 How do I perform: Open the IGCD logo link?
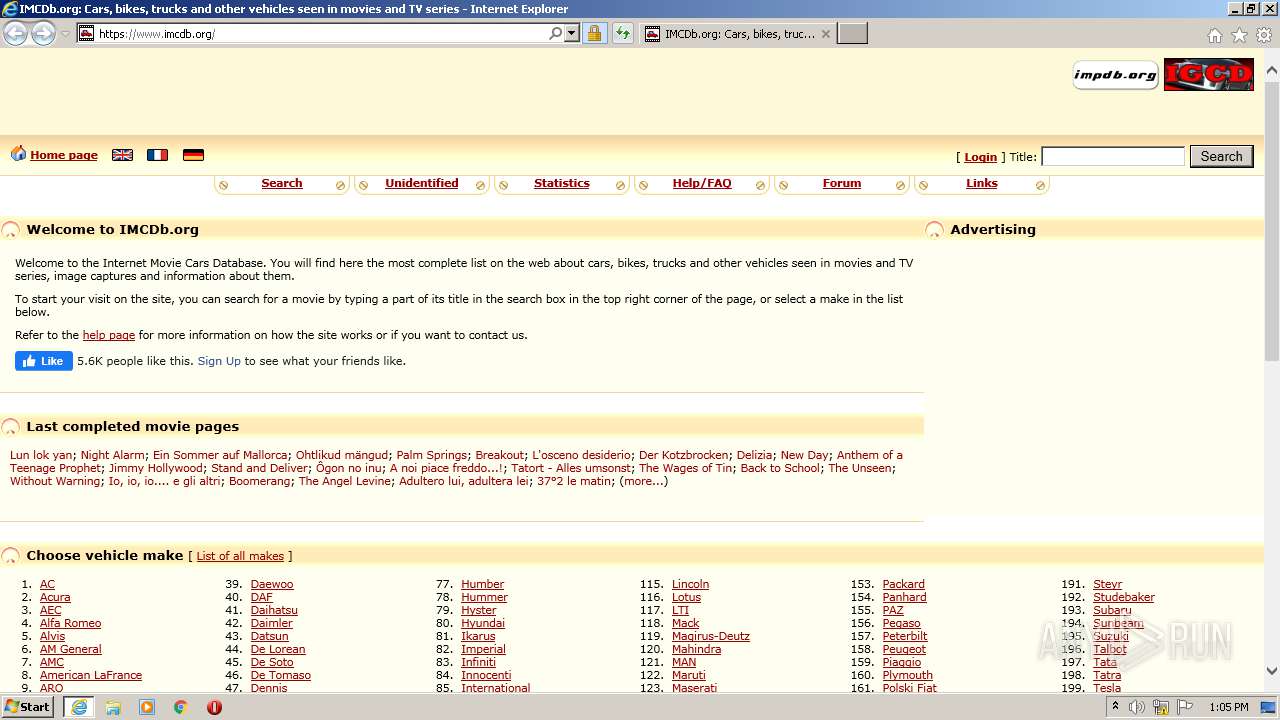(x=1208, y=74)
